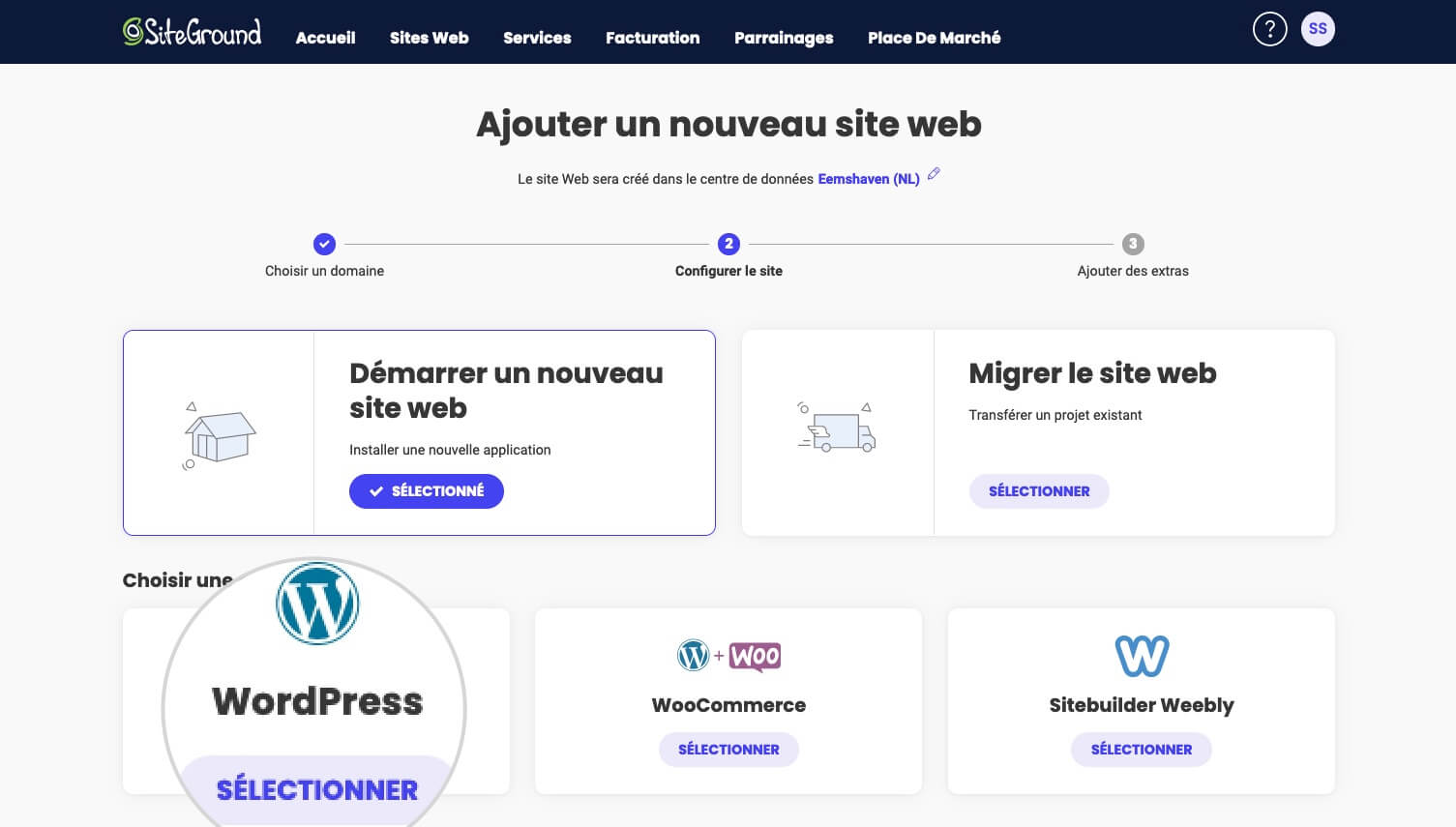Go to Accueil in the top navigation

point(325,38)
